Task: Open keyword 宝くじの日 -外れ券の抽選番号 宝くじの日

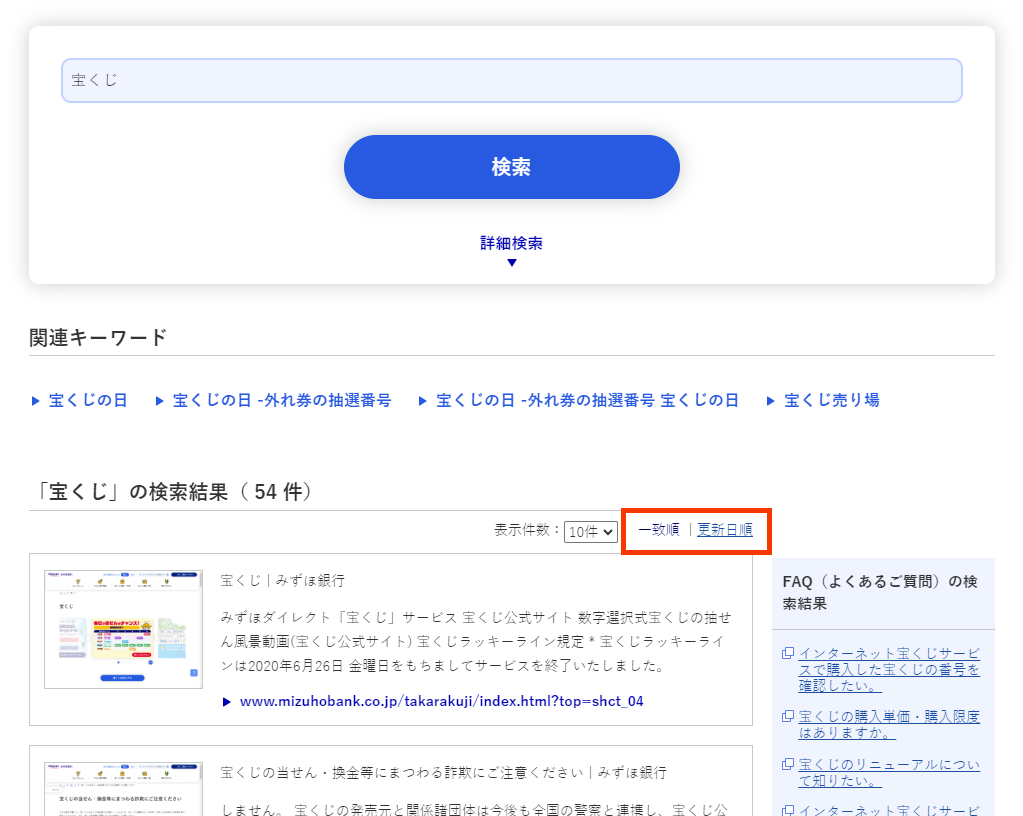Action: tap(587, 400)
